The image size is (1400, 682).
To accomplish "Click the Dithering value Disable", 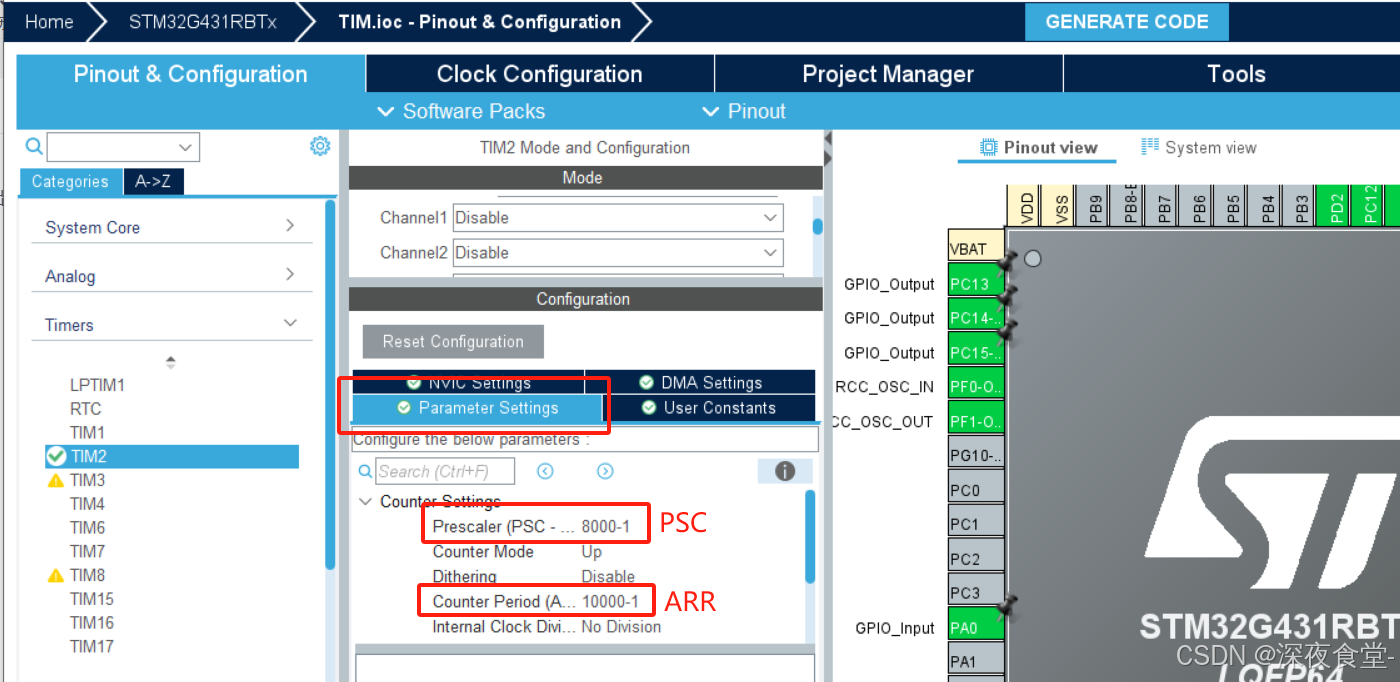I will point(608,576).
